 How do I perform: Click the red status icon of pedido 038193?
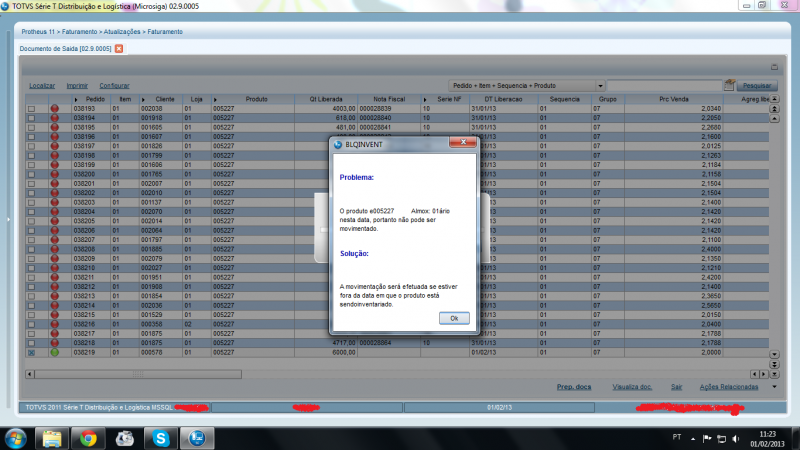coord(55,109)
